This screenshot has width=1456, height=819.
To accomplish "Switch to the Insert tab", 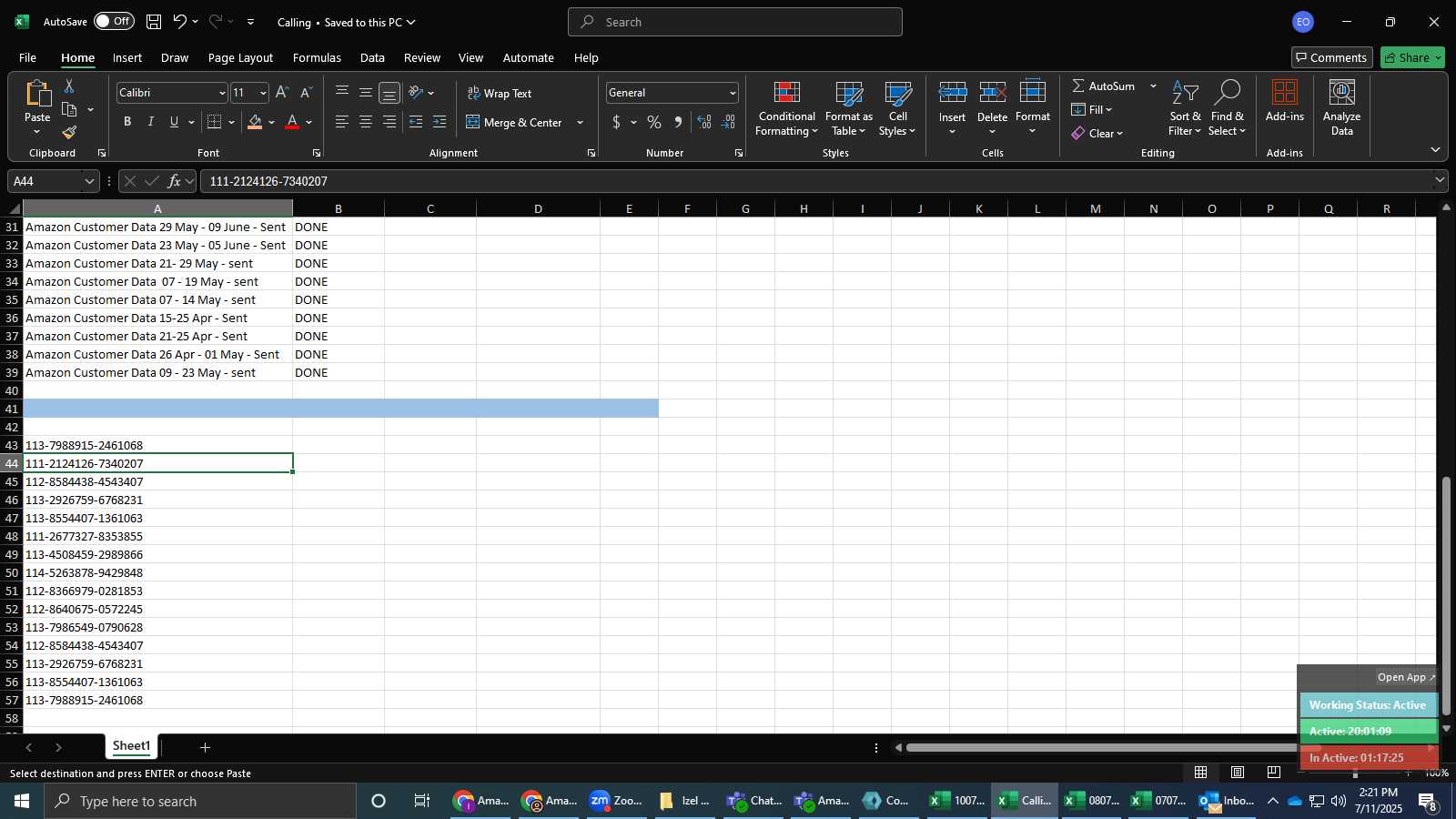I will [x=127, y=57].
